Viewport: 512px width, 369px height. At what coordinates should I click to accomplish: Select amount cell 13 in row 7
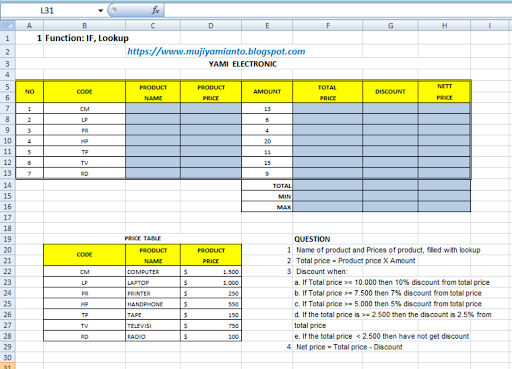click(x=267, y=109)
